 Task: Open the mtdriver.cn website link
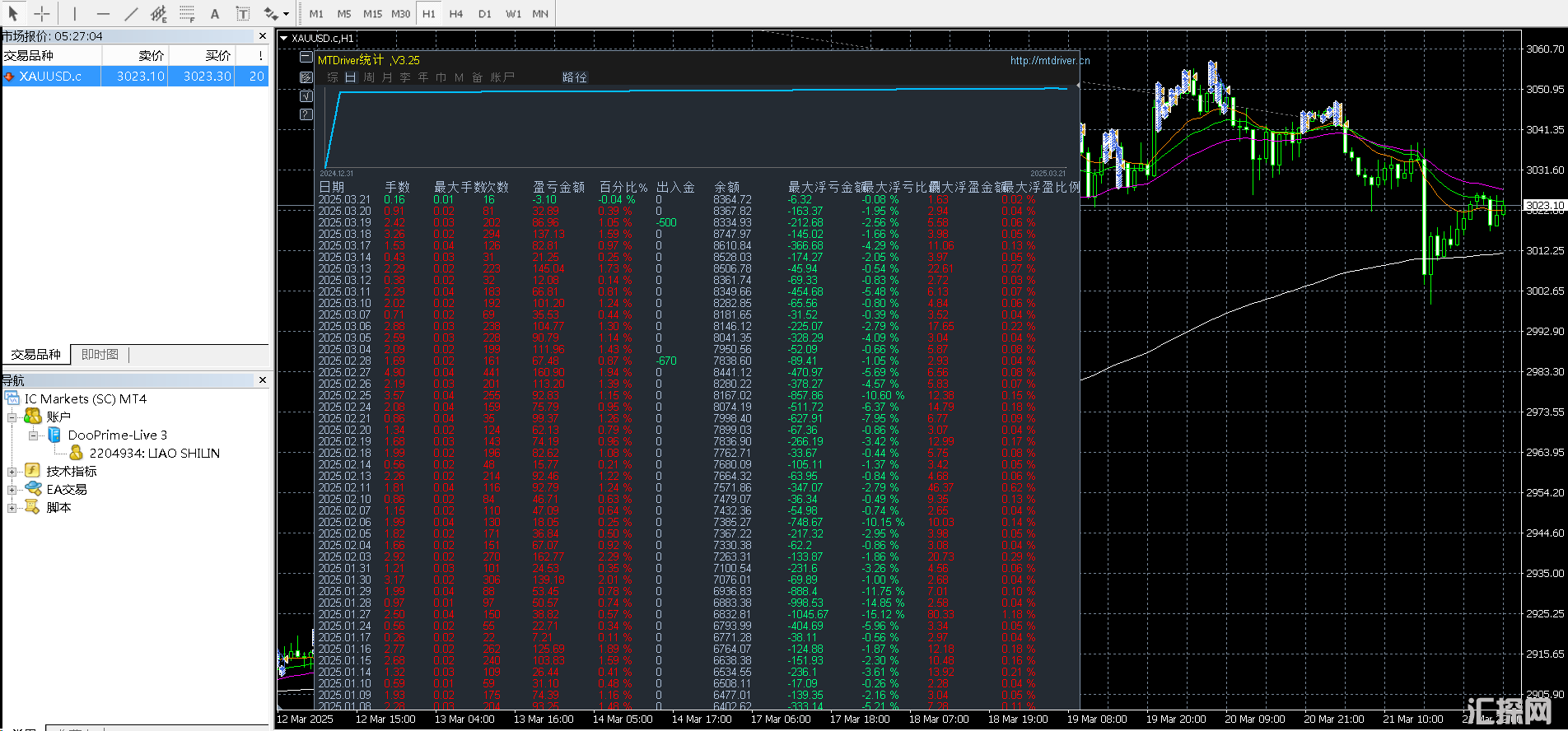click(1049, 61)
